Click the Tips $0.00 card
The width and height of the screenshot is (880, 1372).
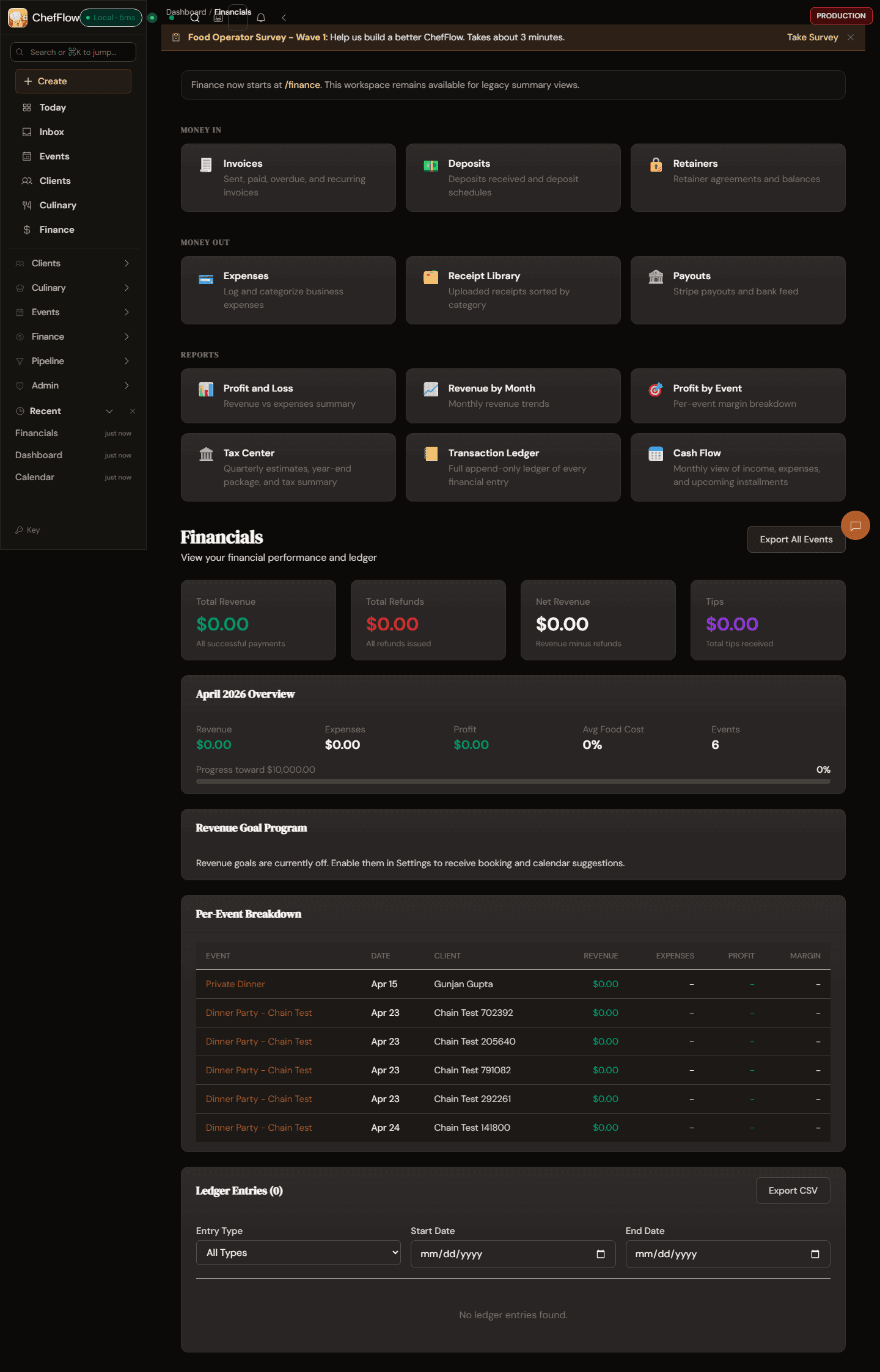tap(768, 620)
